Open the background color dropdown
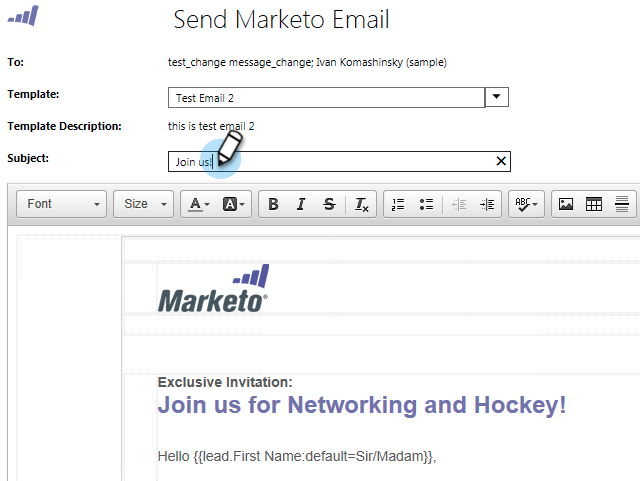Image resolution: width=641 pixels, height=481 pixels. click(x=233, y=204)
